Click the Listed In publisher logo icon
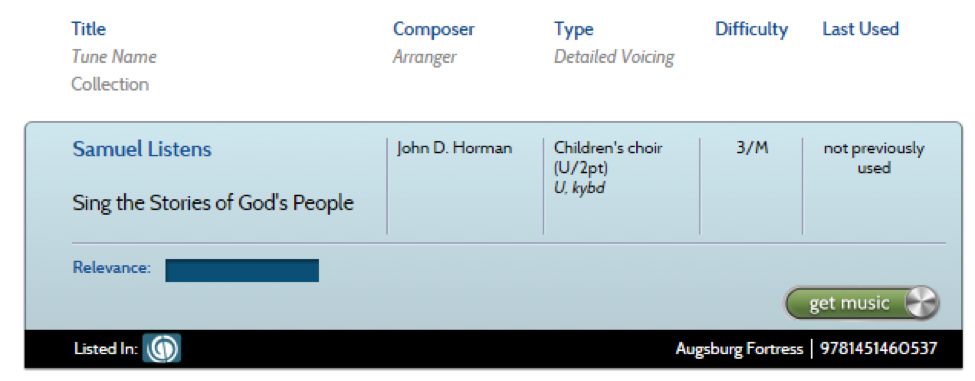Image resolution: width=975 pixels, height=381 pixels. pyautogui.click(x=162, y=348)
